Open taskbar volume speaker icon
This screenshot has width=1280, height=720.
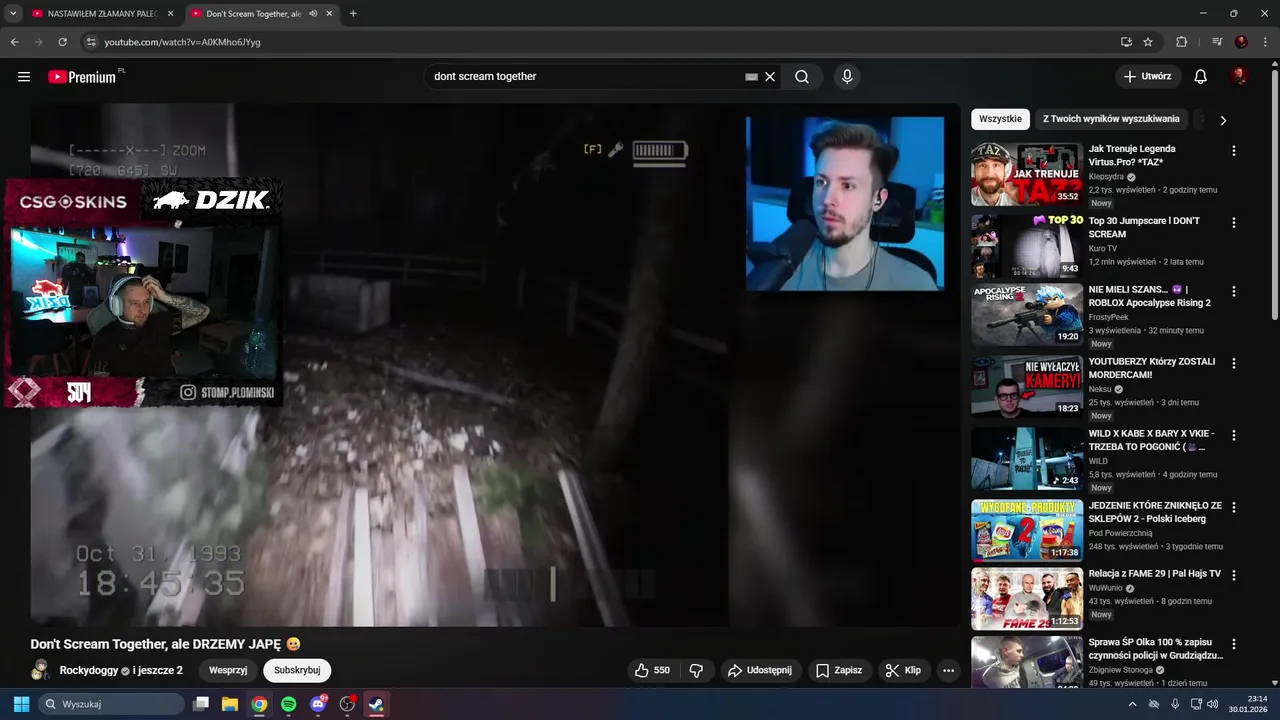(x=1213, y=704)
